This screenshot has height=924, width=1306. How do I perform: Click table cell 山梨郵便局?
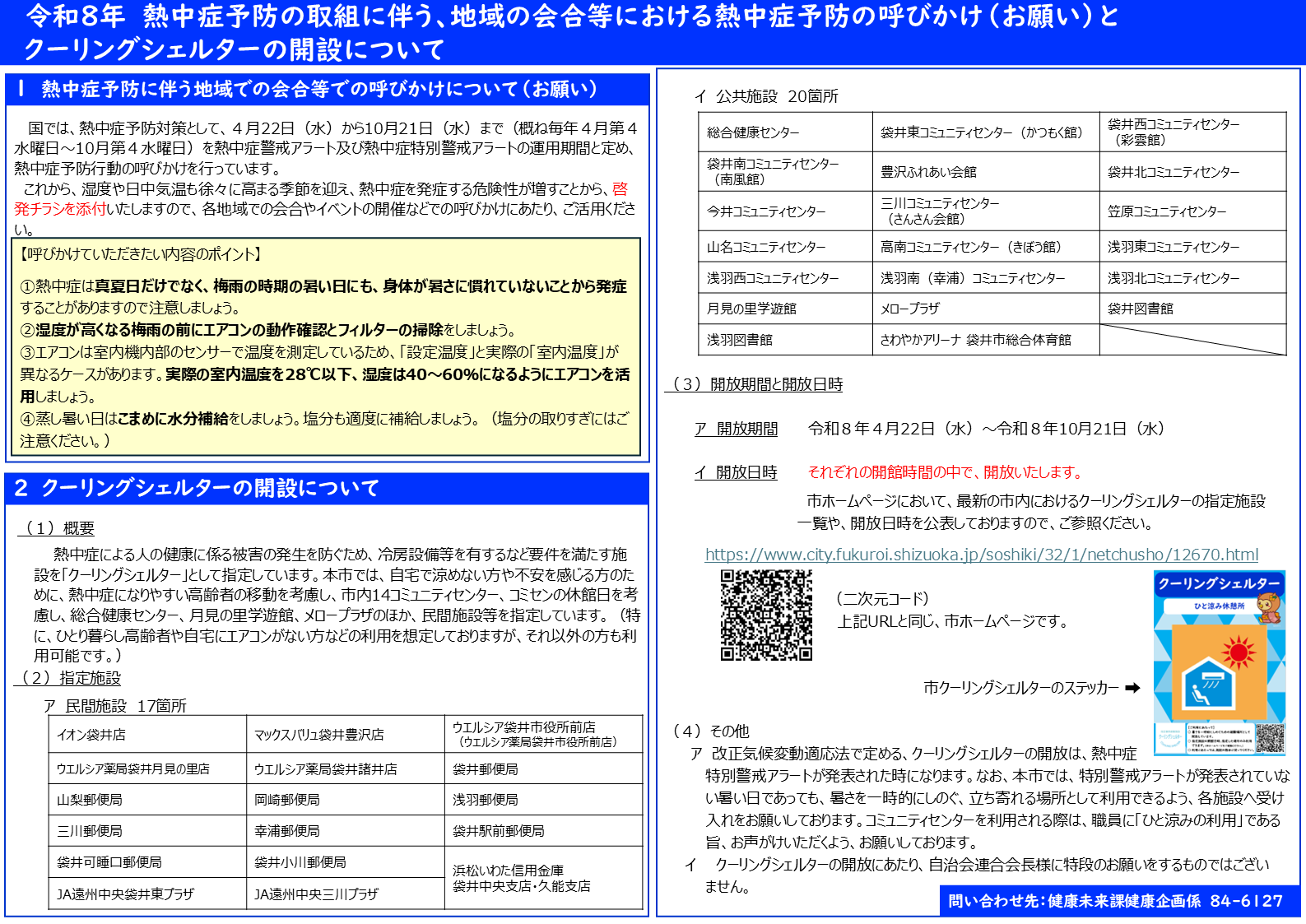tap(147, 800)
